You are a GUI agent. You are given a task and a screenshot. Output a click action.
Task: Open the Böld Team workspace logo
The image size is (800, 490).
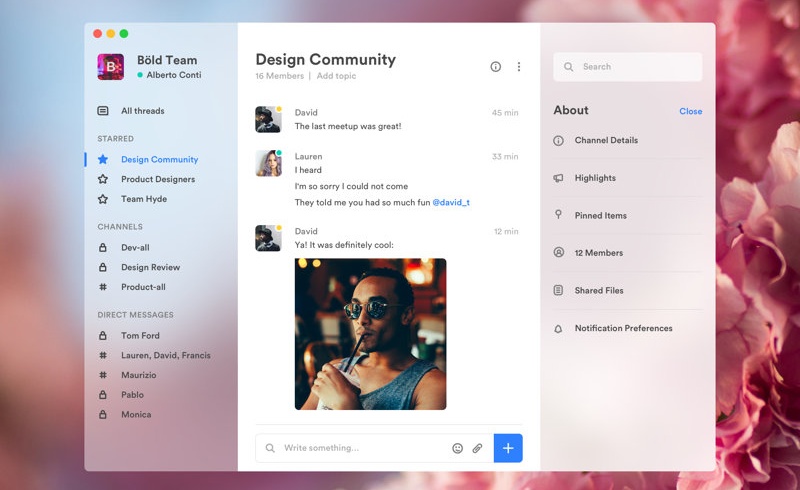pos(111,67)
